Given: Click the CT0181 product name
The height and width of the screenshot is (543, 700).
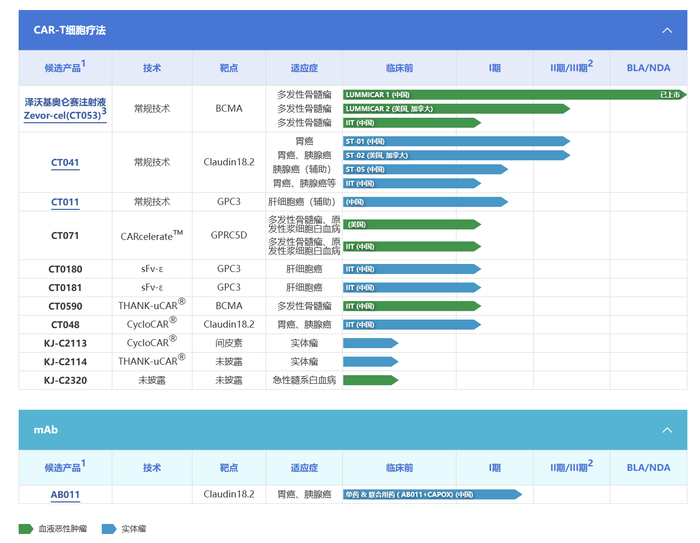Looking at the screenshot, I should click(x=65, y=288).
